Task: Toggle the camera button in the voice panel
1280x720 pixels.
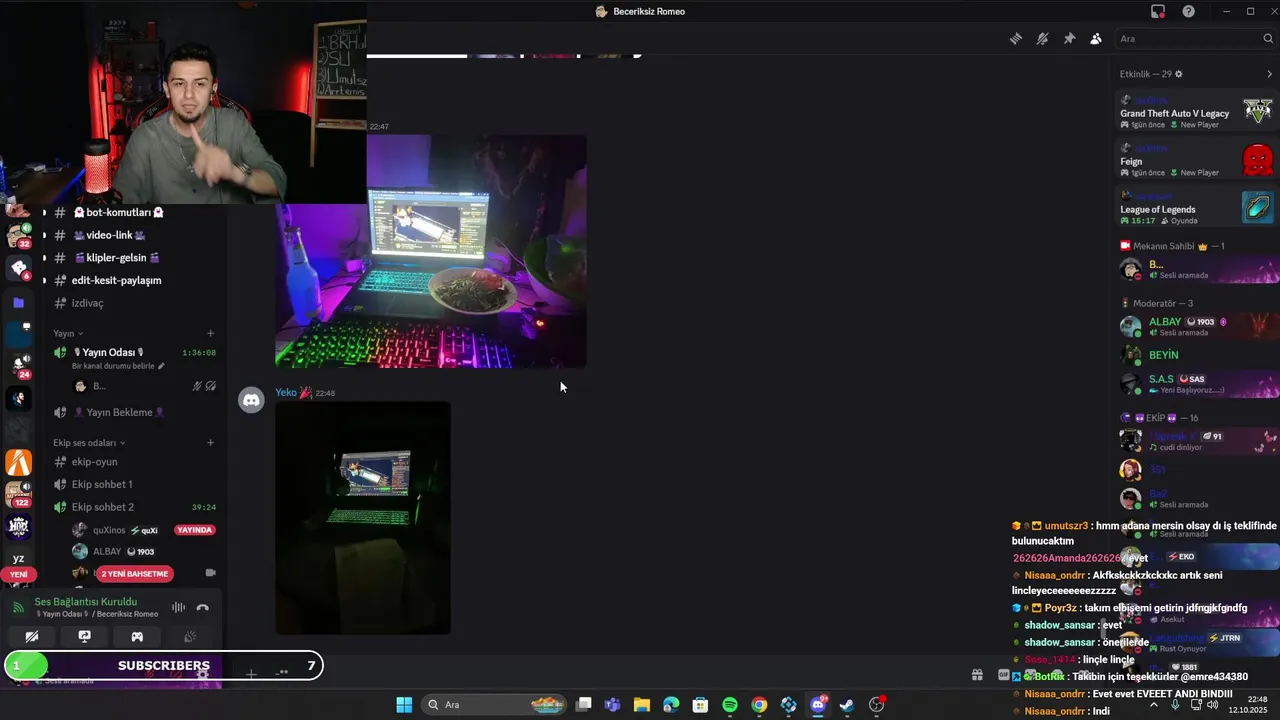Action: pyautogui.click(x=32, y=636)
